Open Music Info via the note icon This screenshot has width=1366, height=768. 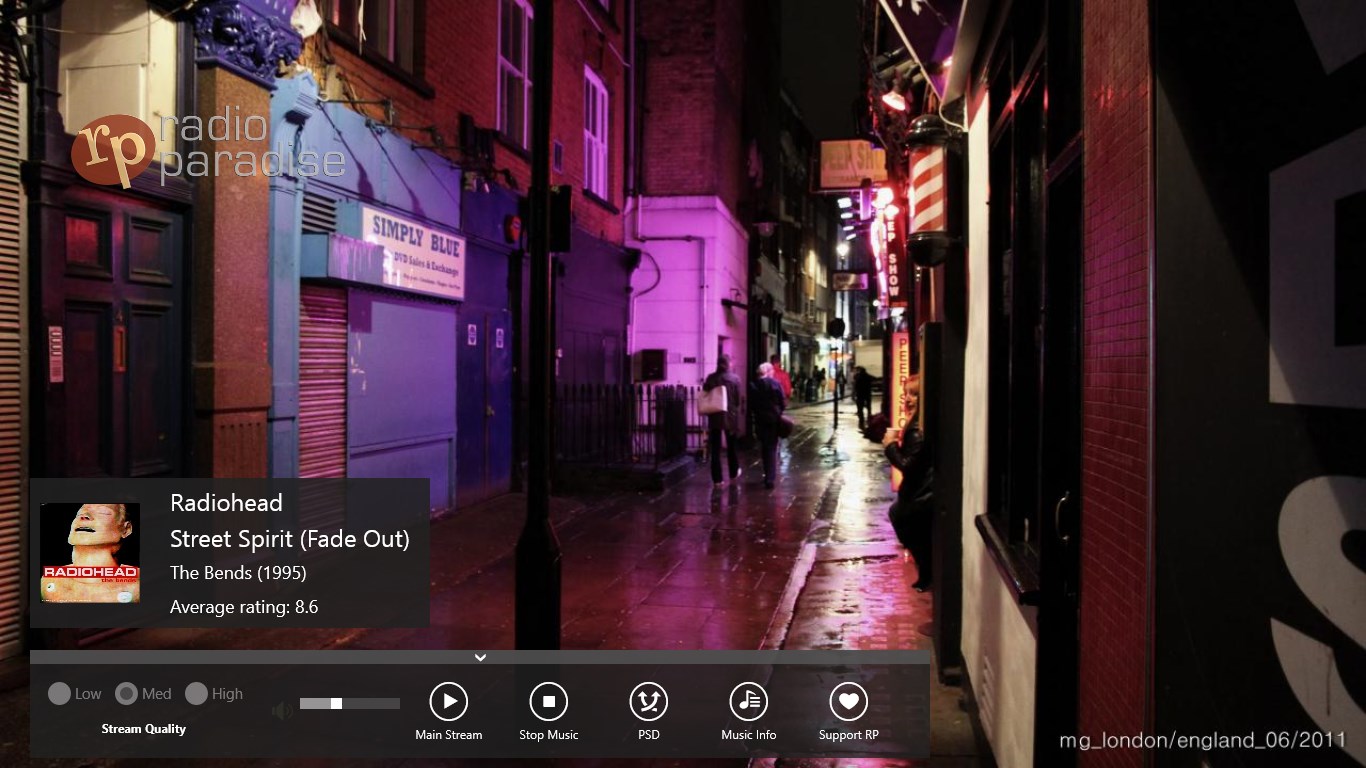(x=748, y=700)
